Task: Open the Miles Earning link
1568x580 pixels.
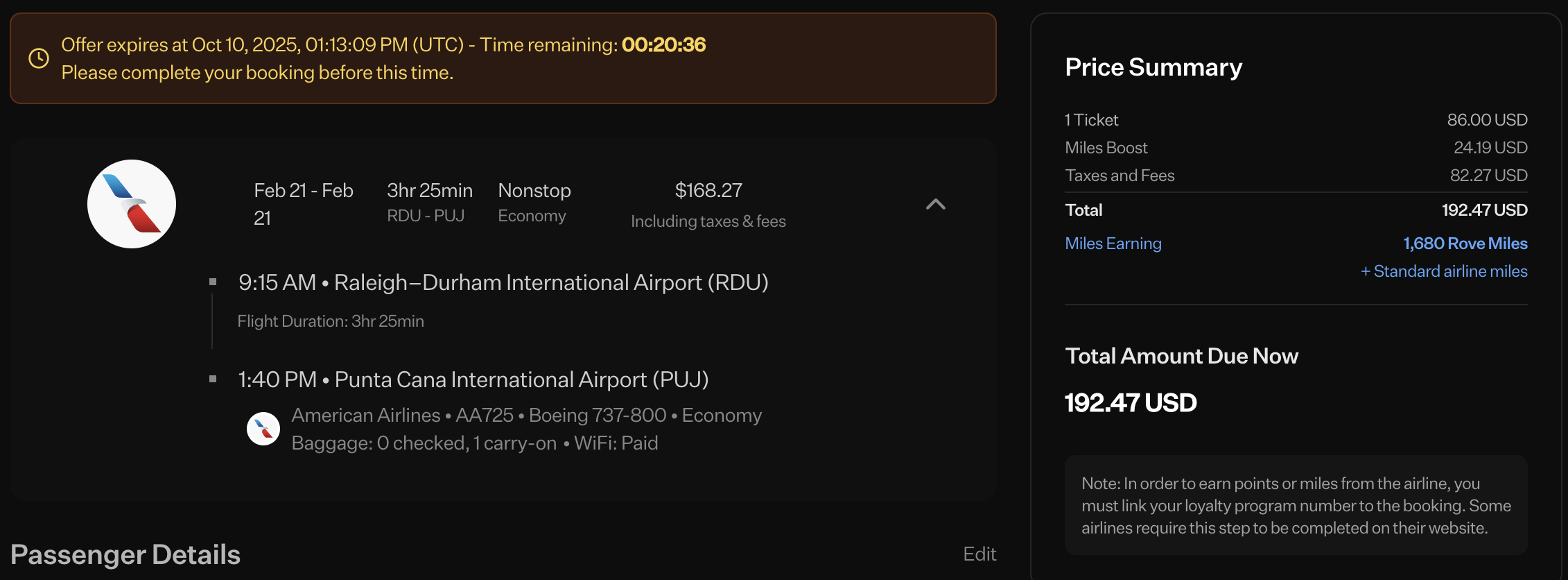Action: coord(1113,244)
